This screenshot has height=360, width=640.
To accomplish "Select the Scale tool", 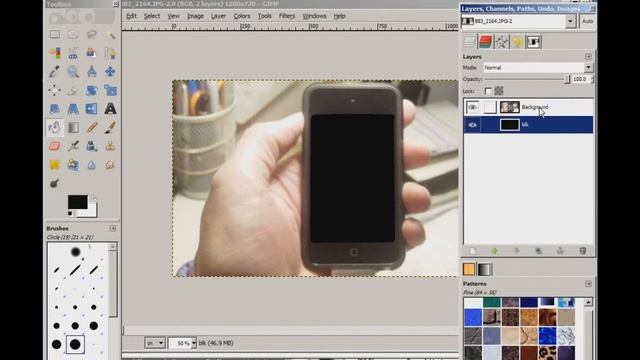I will point(110,90).
